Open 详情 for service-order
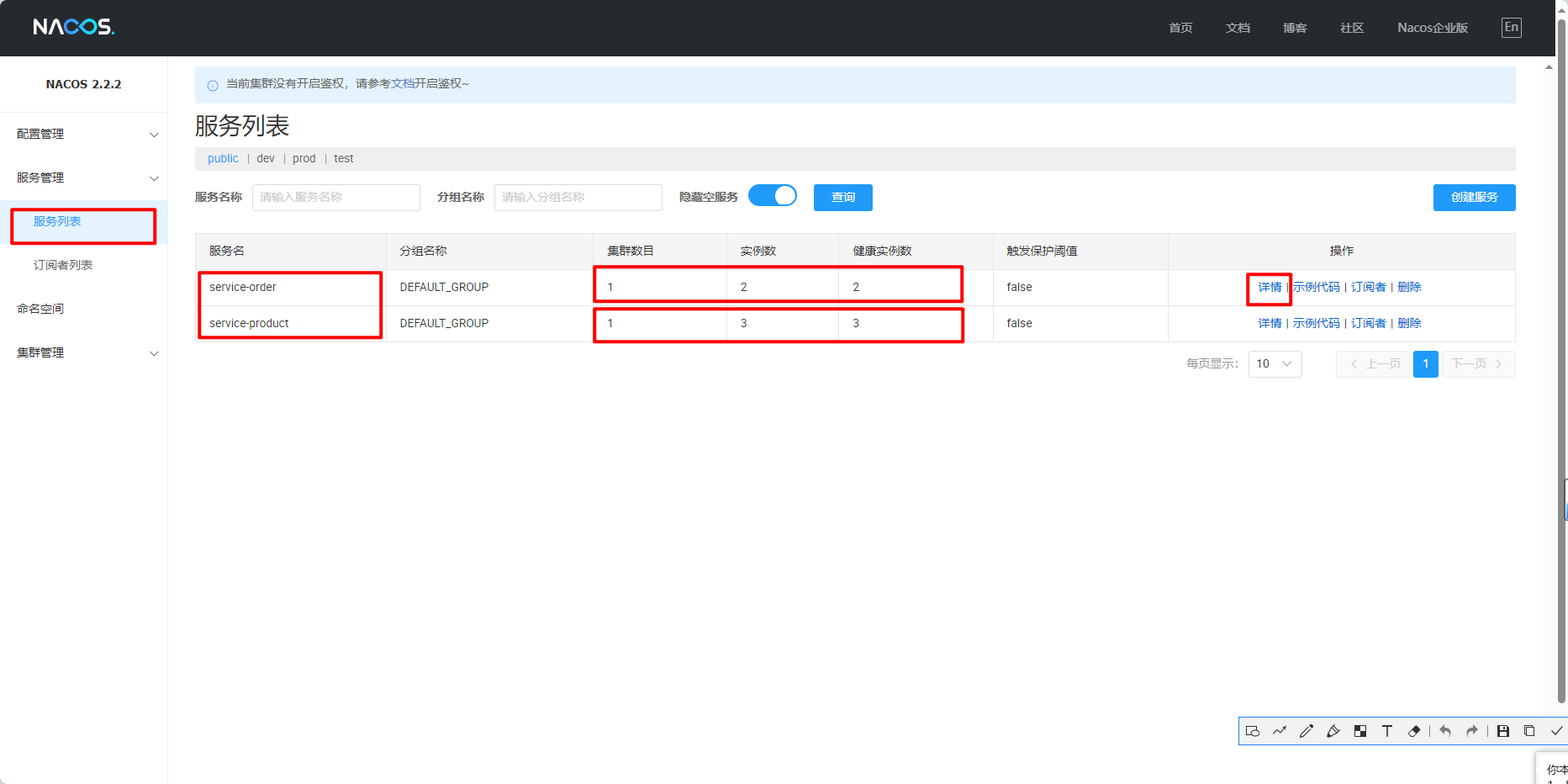 tap(1270, 288)
